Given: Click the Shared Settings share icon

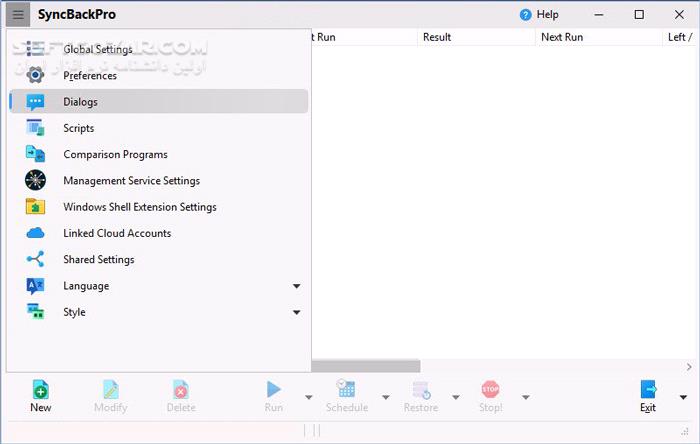Looking at the screenshot, I should pos(35,259).
